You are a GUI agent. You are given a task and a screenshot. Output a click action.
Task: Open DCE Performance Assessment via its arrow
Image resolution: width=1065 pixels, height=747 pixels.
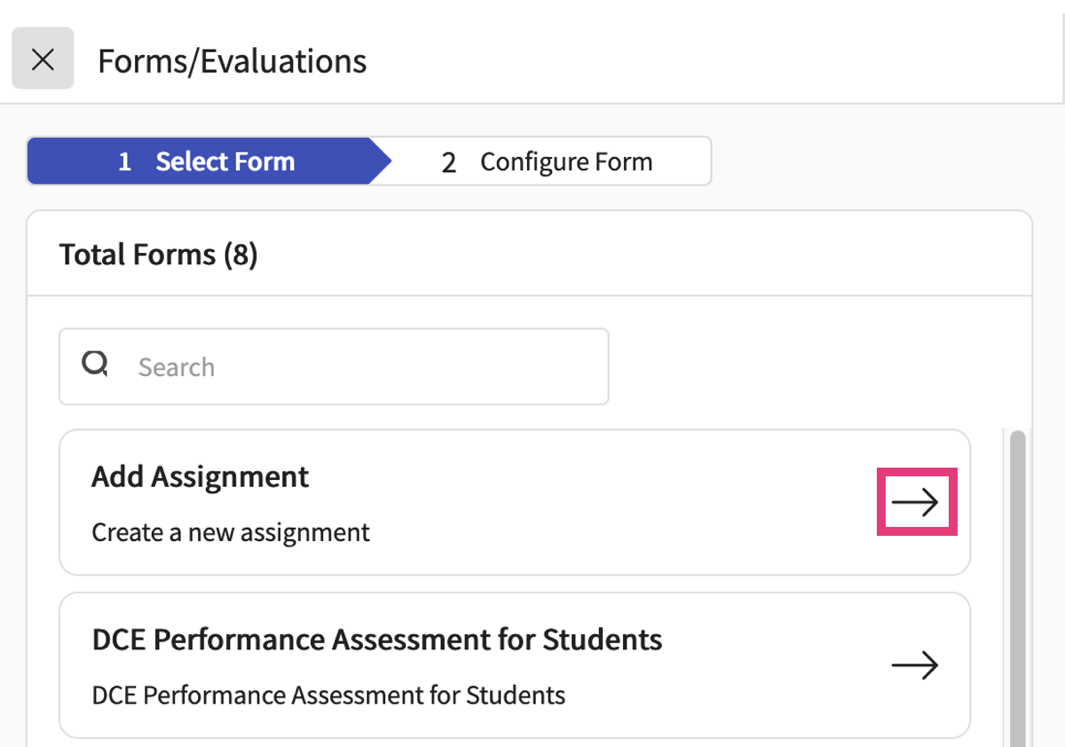[914, 665]
